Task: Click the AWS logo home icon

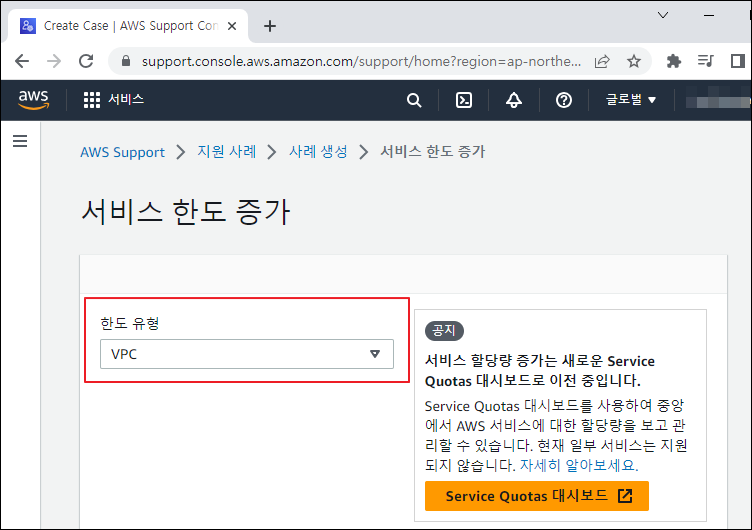Action: tap(34, 99)
